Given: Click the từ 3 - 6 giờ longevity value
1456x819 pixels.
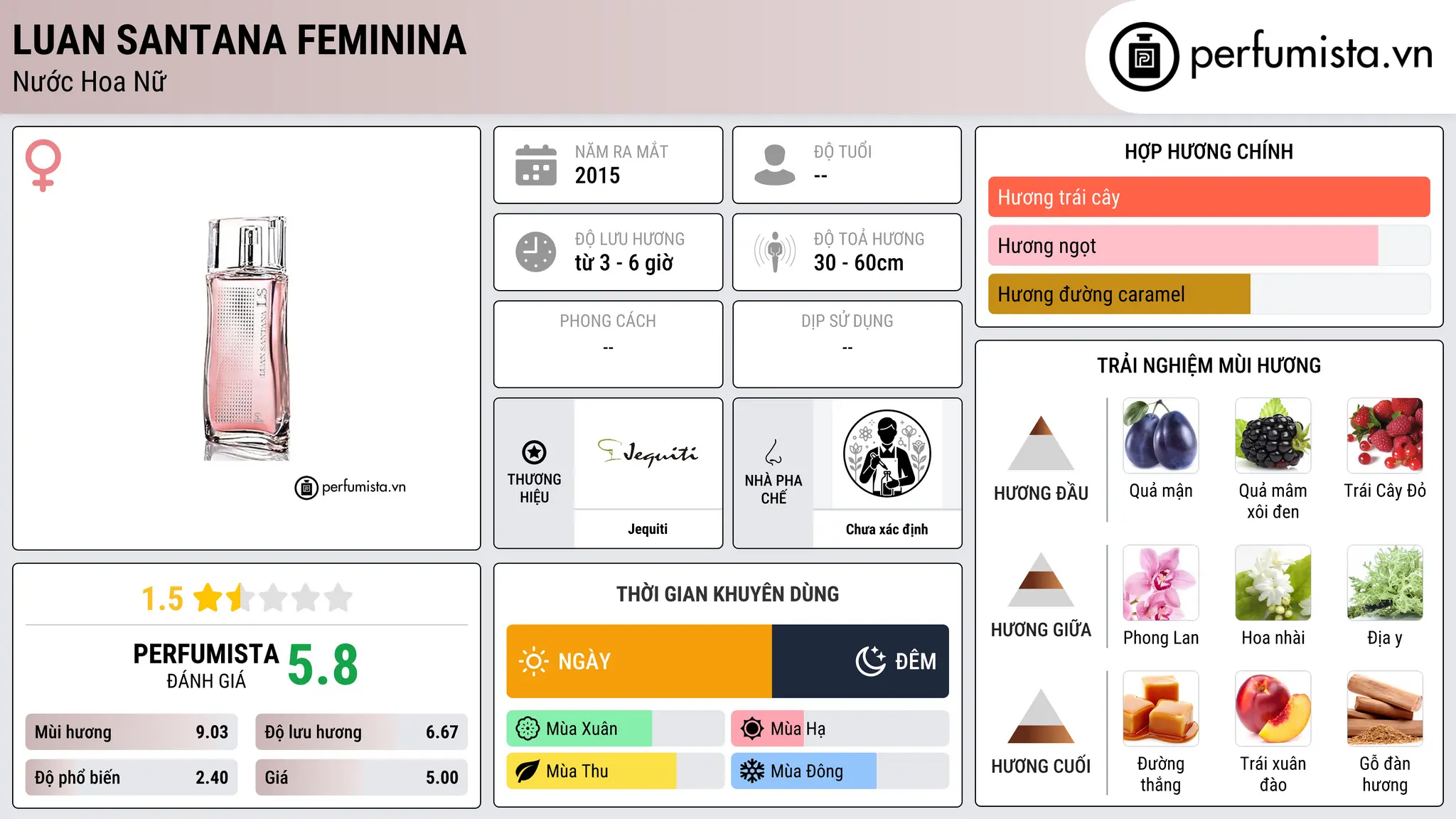Looking at the screenshot, I should (623, 263).
